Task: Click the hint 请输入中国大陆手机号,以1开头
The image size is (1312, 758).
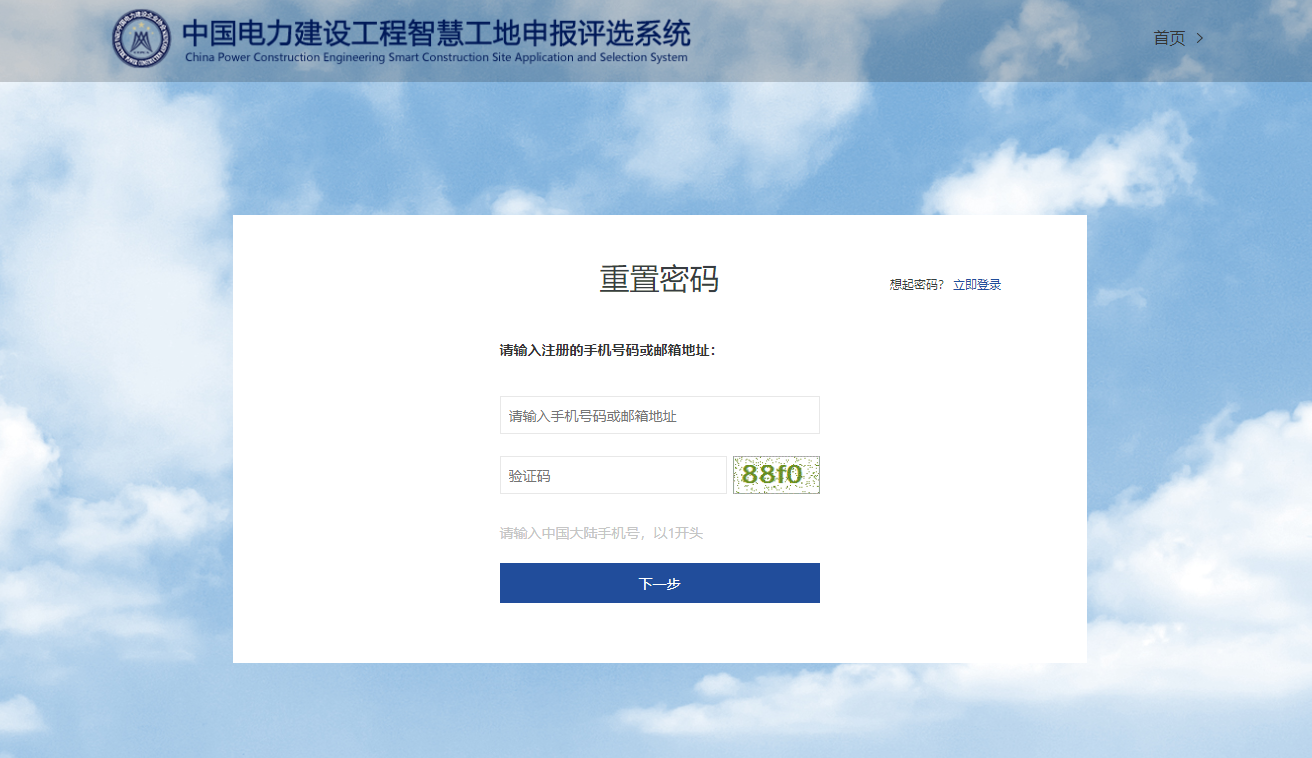Action: (601, 533)
